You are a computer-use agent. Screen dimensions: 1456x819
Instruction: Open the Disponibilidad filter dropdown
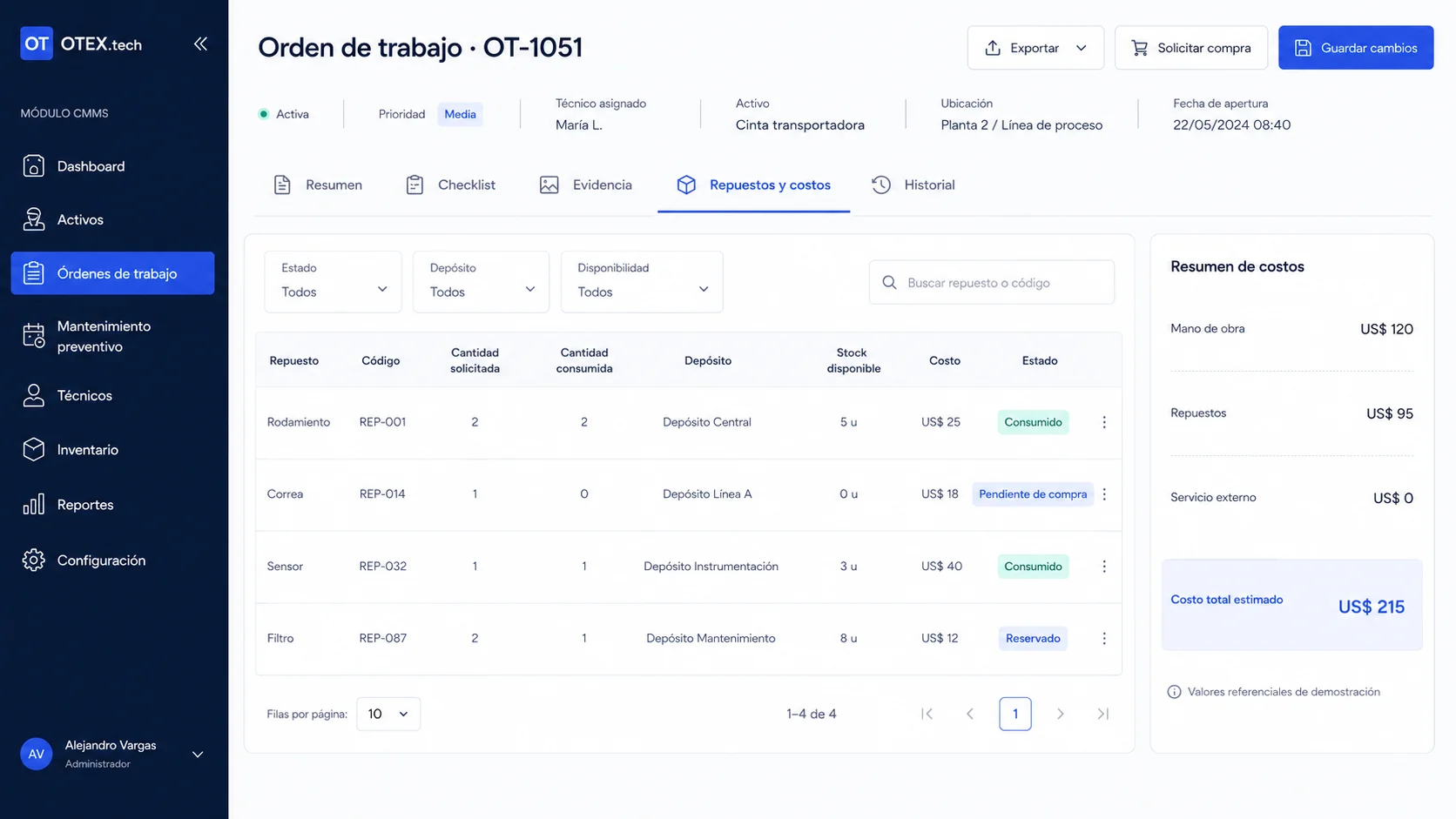click(x=642, y=281)
